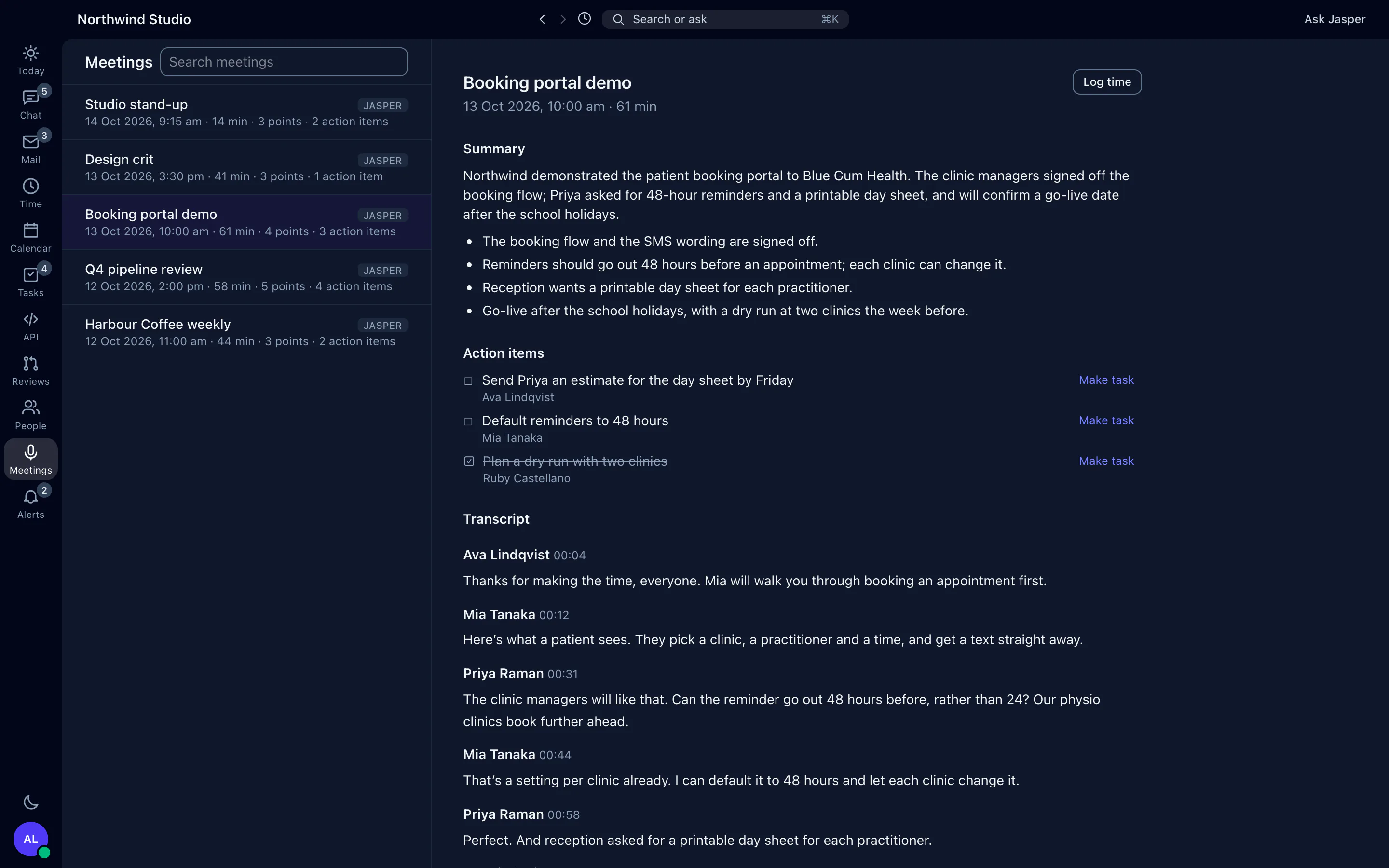This screenshot has height=868, width=1389.
Task: Go back with left chevron
Action: pos(542,19)
